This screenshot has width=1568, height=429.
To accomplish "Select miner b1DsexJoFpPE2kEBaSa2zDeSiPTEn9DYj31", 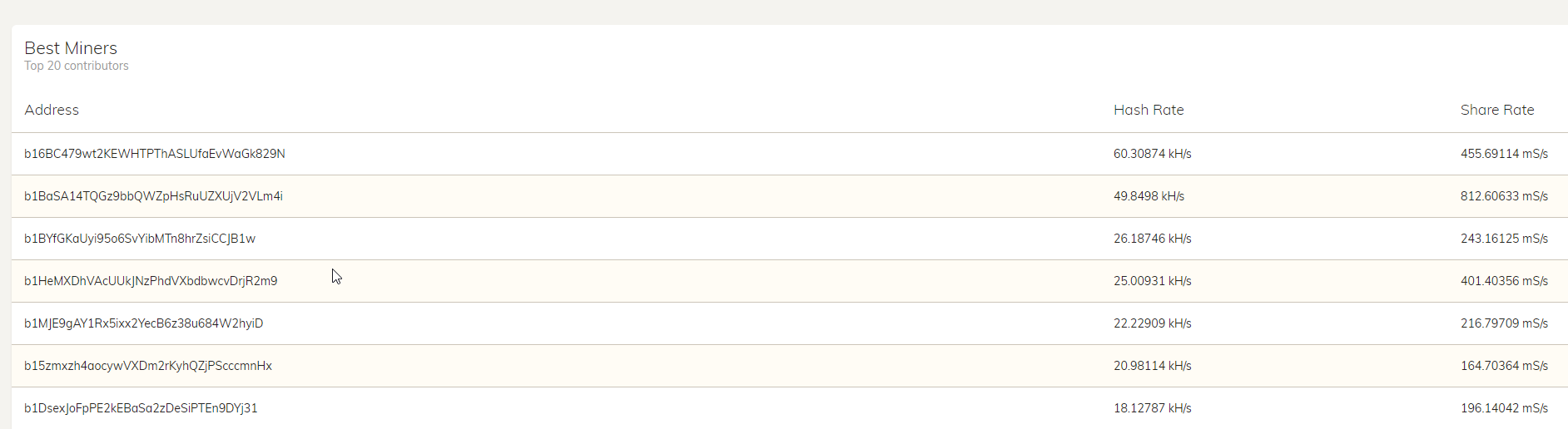I will (141, 408).
